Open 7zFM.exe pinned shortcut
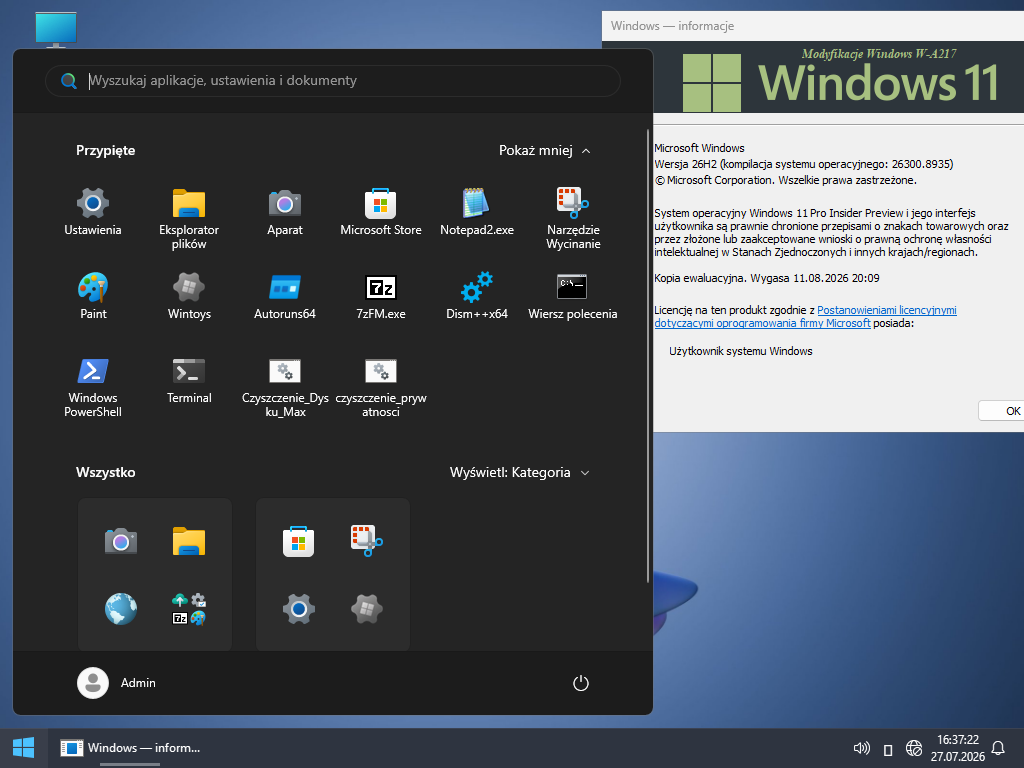This screenshot has height=768, width=1024. (381, 296)
